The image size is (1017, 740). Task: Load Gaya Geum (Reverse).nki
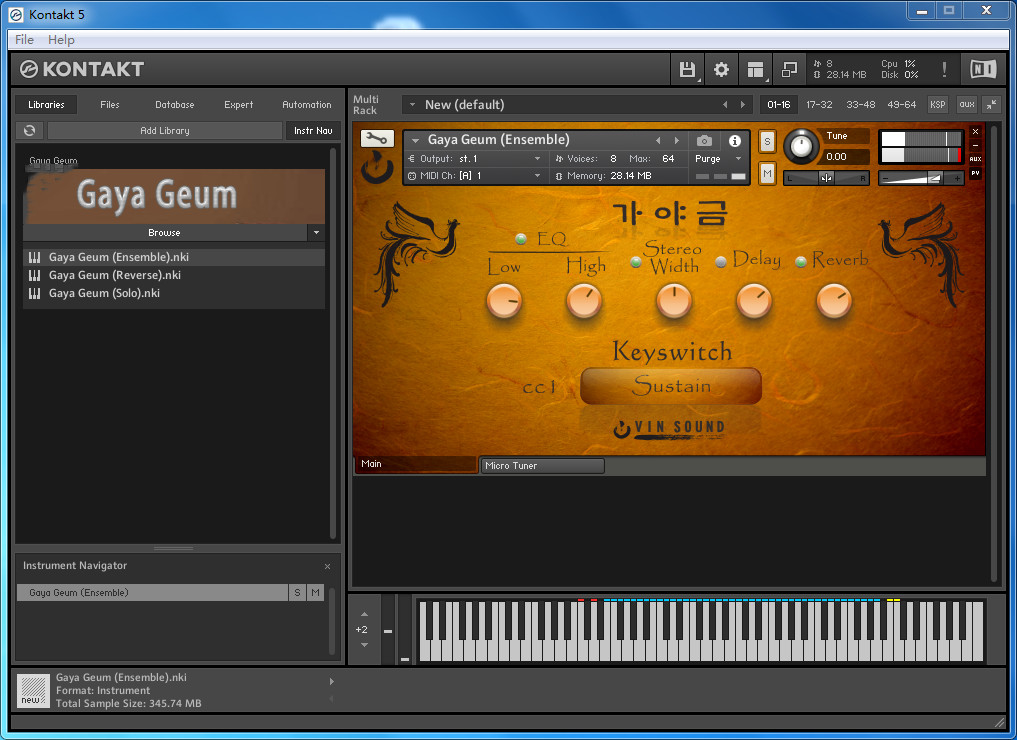coord(174,275)
